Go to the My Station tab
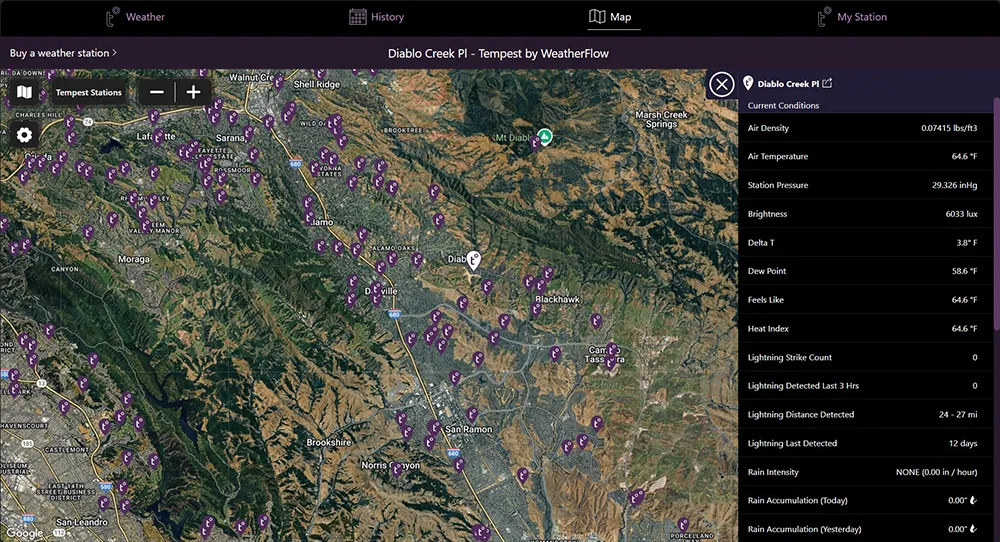This screenshot has width=1000, height=542. pos(851,17)
